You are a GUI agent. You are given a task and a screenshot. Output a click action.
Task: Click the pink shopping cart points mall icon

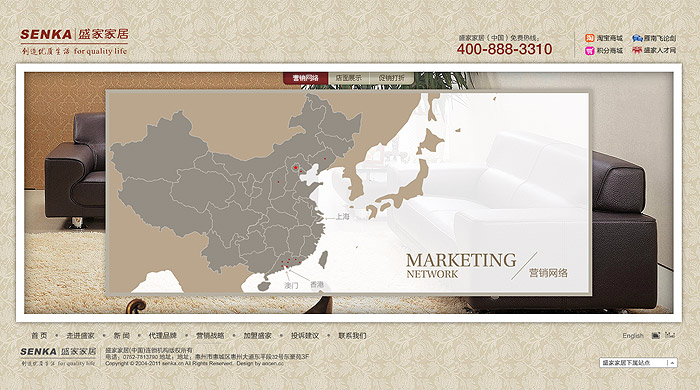tap(590, 51)
